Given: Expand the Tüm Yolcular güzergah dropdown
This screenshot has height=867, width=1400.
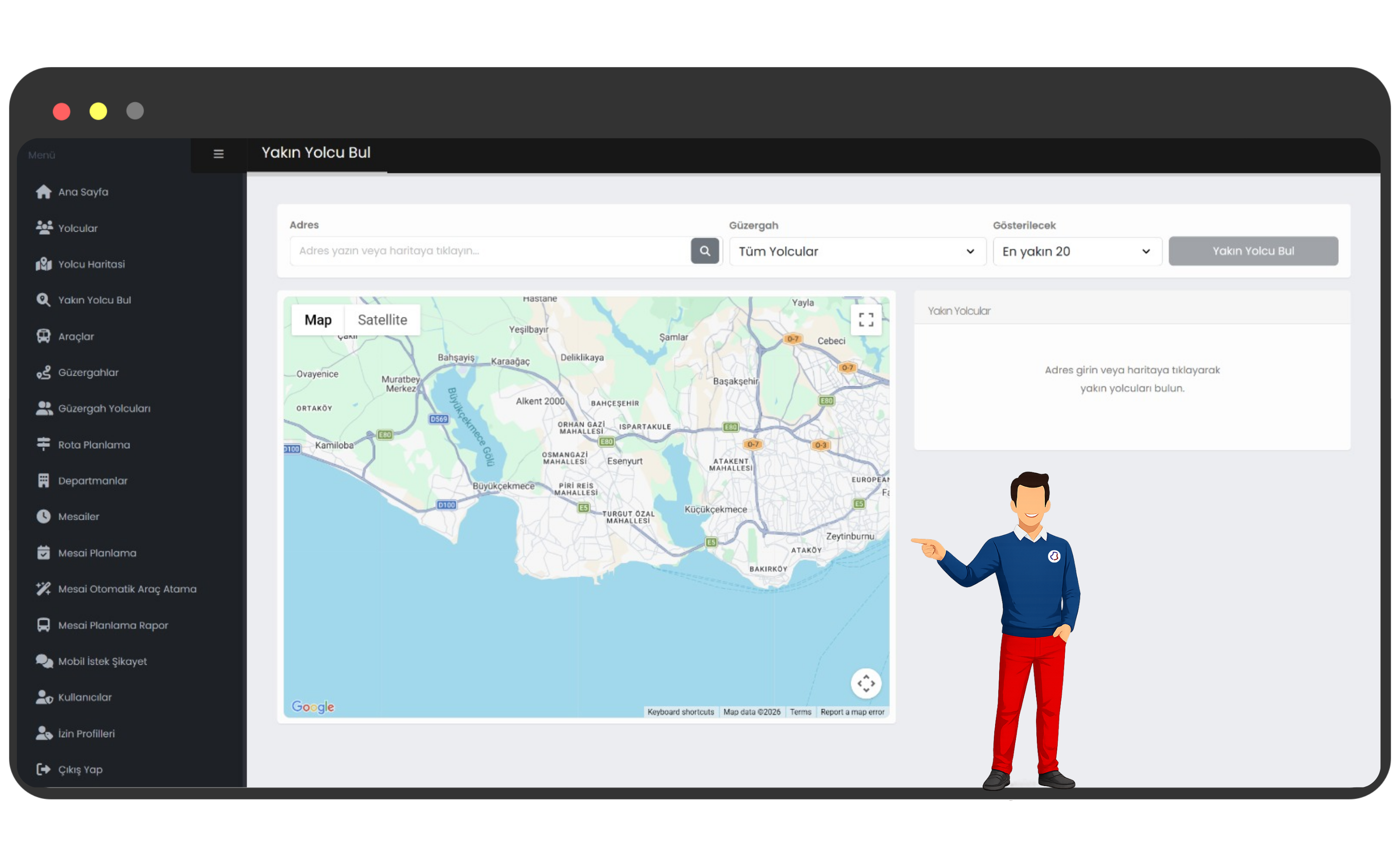Looking at the screenshot, I should [x=857, y=251].
